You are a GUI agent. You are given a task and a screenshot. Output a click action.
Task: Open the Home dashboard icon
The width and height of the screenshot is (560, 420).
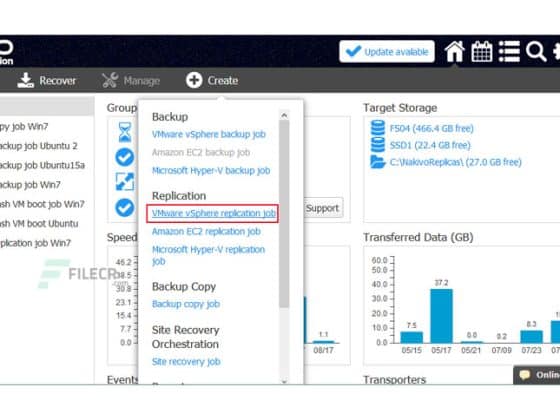tap(455, 52)
